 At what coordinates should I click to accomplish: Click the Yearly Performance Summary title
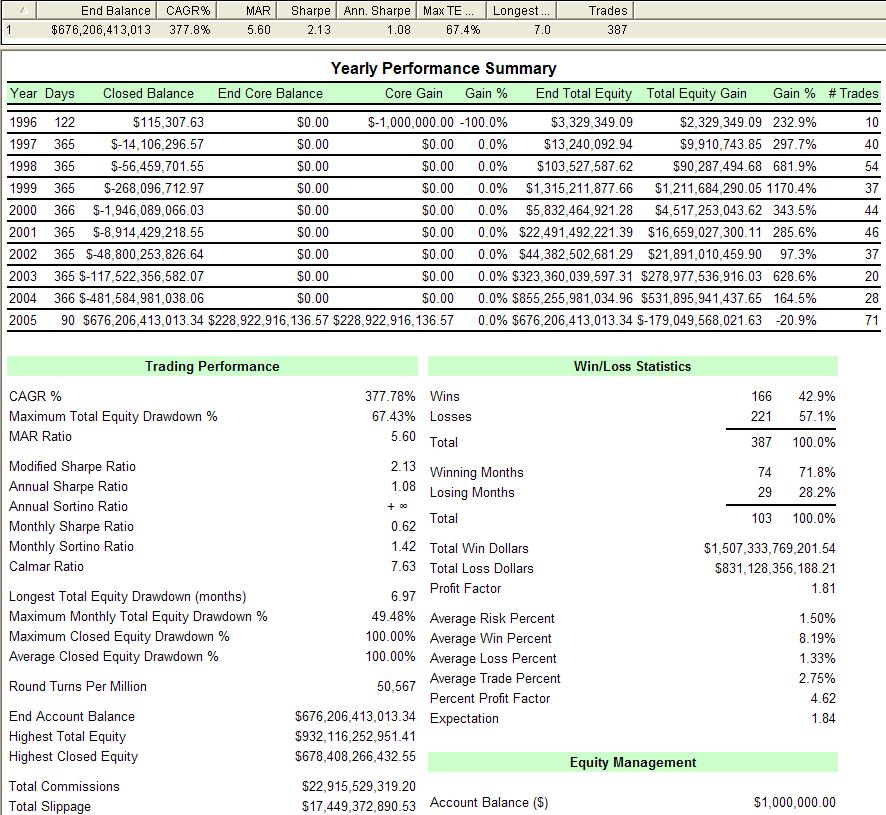point(443,69)
